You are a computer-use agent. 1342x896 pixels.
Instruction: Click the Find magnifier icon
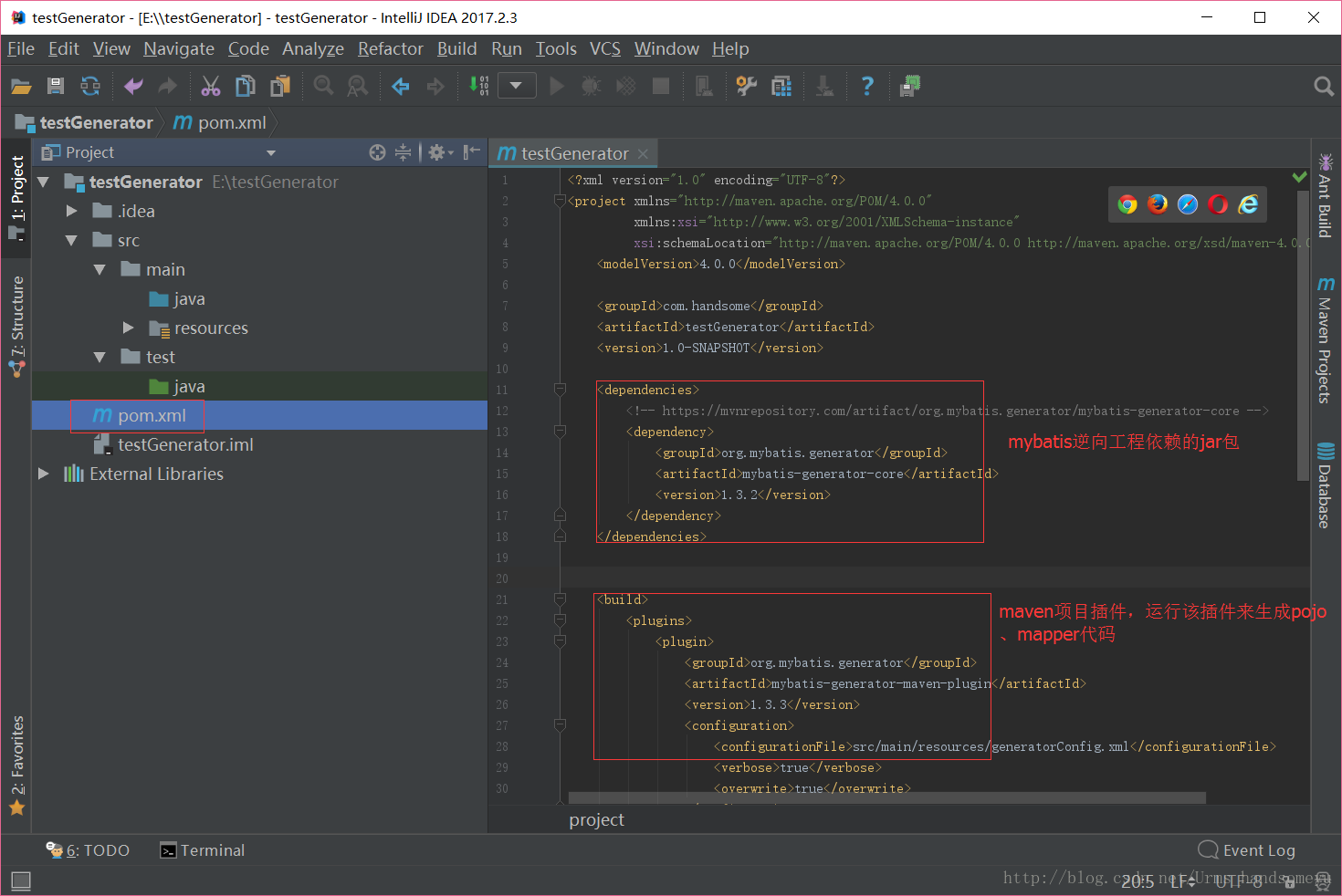(x=323, y=87)
